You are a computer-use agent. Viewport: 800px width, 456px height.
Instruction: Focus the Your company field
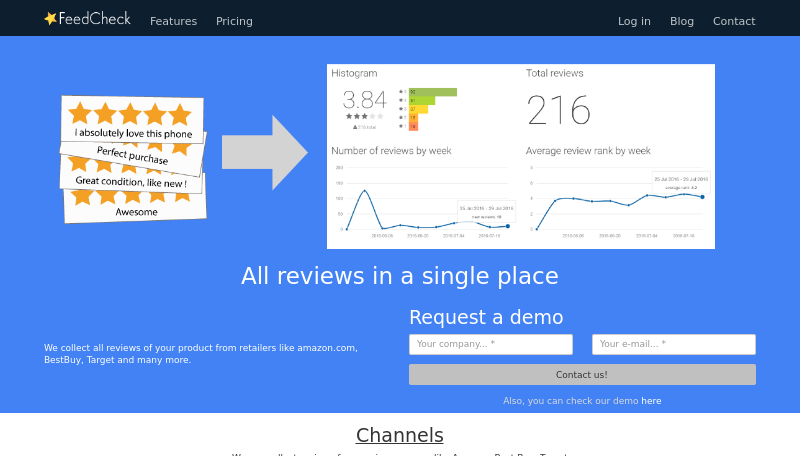click(491, 344)
